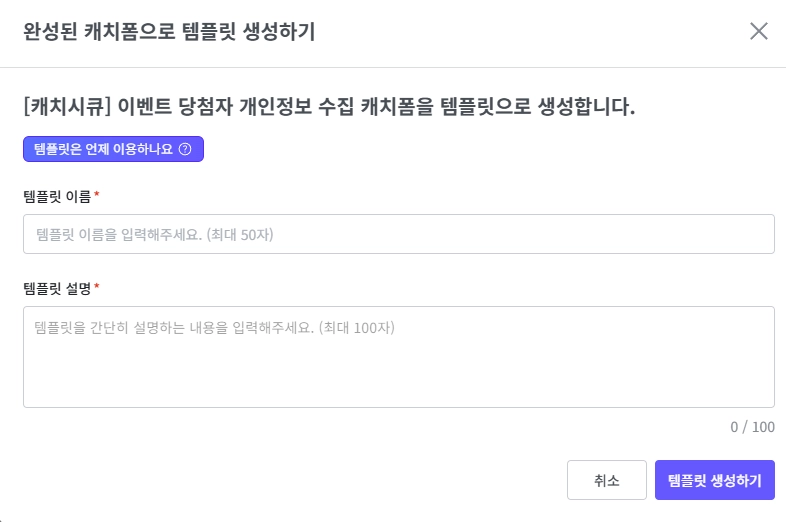
Task: Open the '템플릿은 언제 이용하나요' help badge
Action: pos(113,149)
